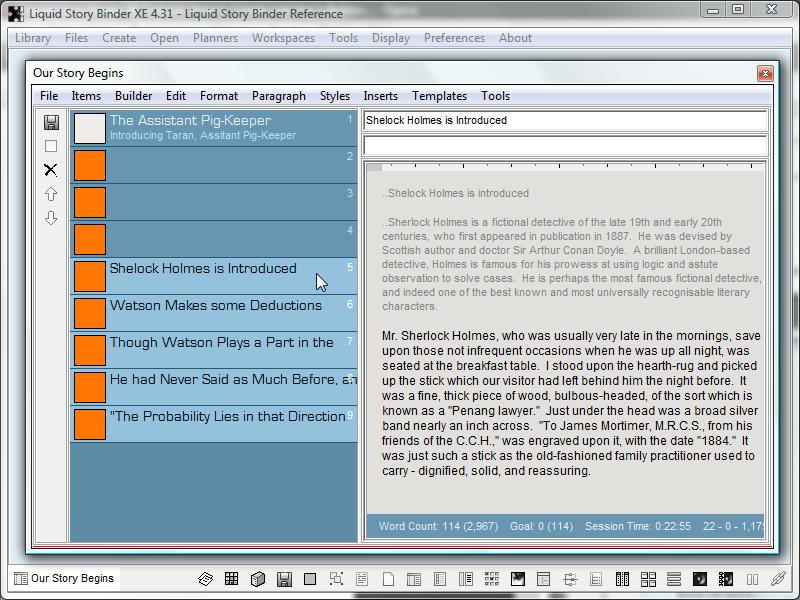Click the empty description field below the title
Viewport: 800px width, 600px height.
click(564, 146)
